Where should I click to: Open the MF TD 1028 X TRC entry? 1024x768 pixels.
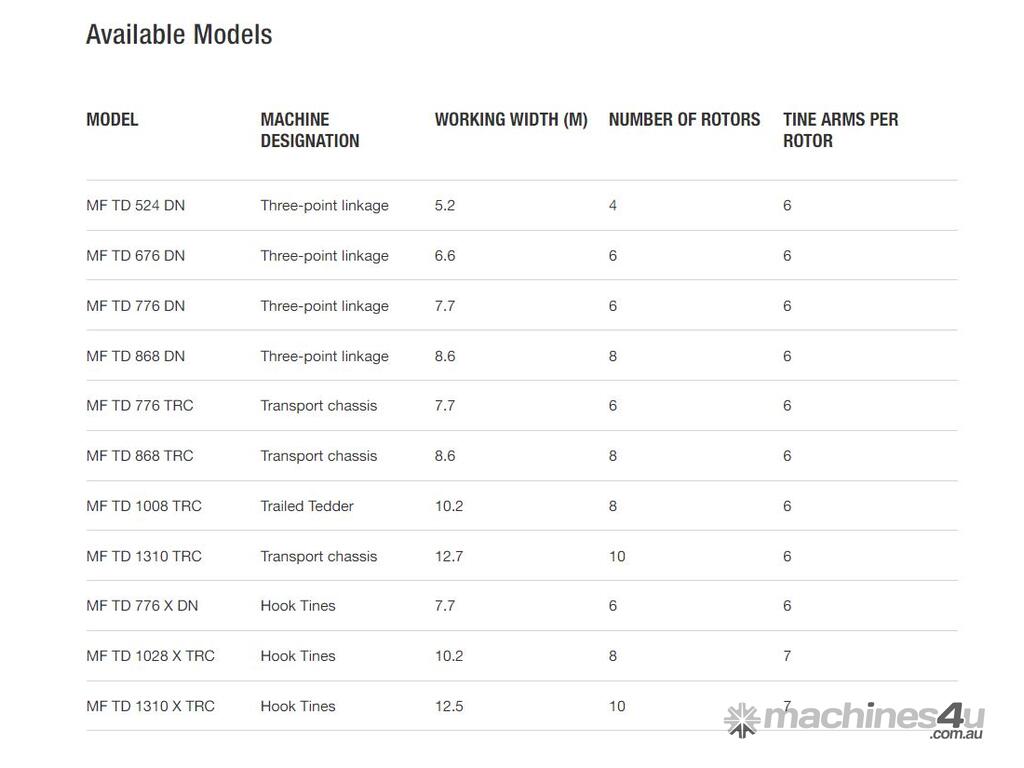click(150, 656)
